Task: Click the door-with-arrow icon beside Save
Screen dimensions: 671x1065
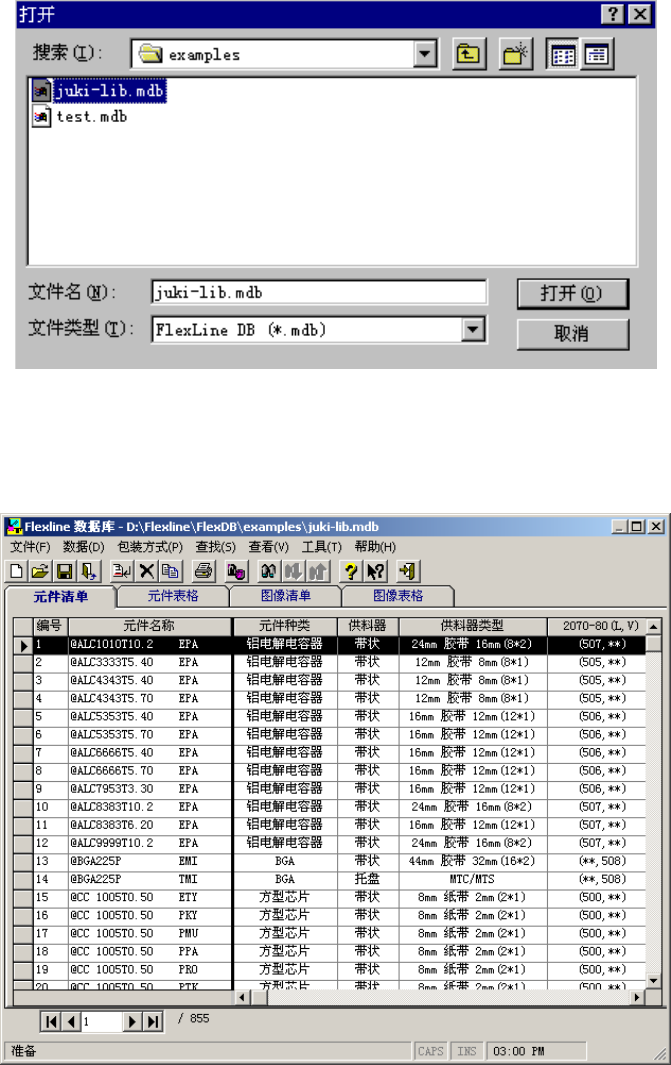Action: [x=89, y=571]
